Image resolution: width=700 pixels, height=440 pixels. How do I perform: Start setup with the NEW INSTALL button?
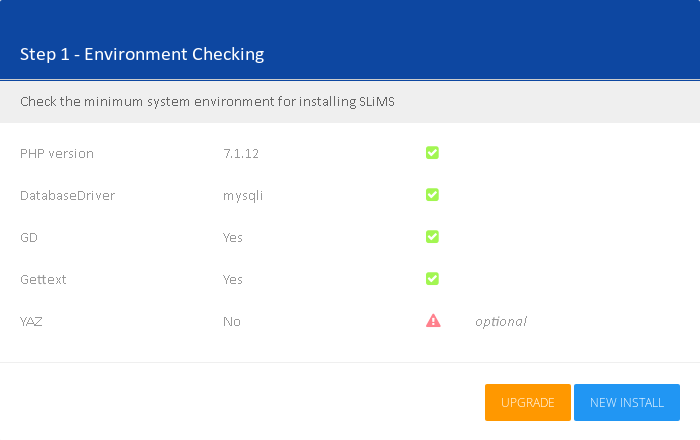coord(626,402)
